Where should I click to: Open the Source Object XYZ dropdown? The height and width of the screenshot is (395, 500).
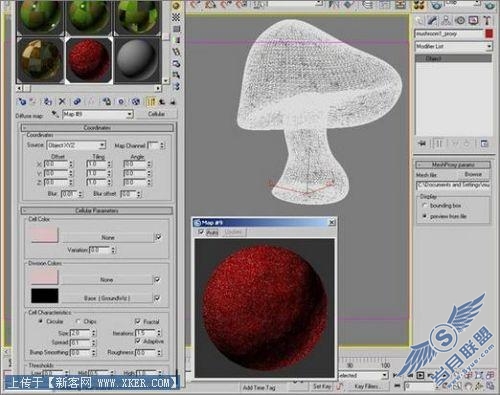[x=102, y=145]
